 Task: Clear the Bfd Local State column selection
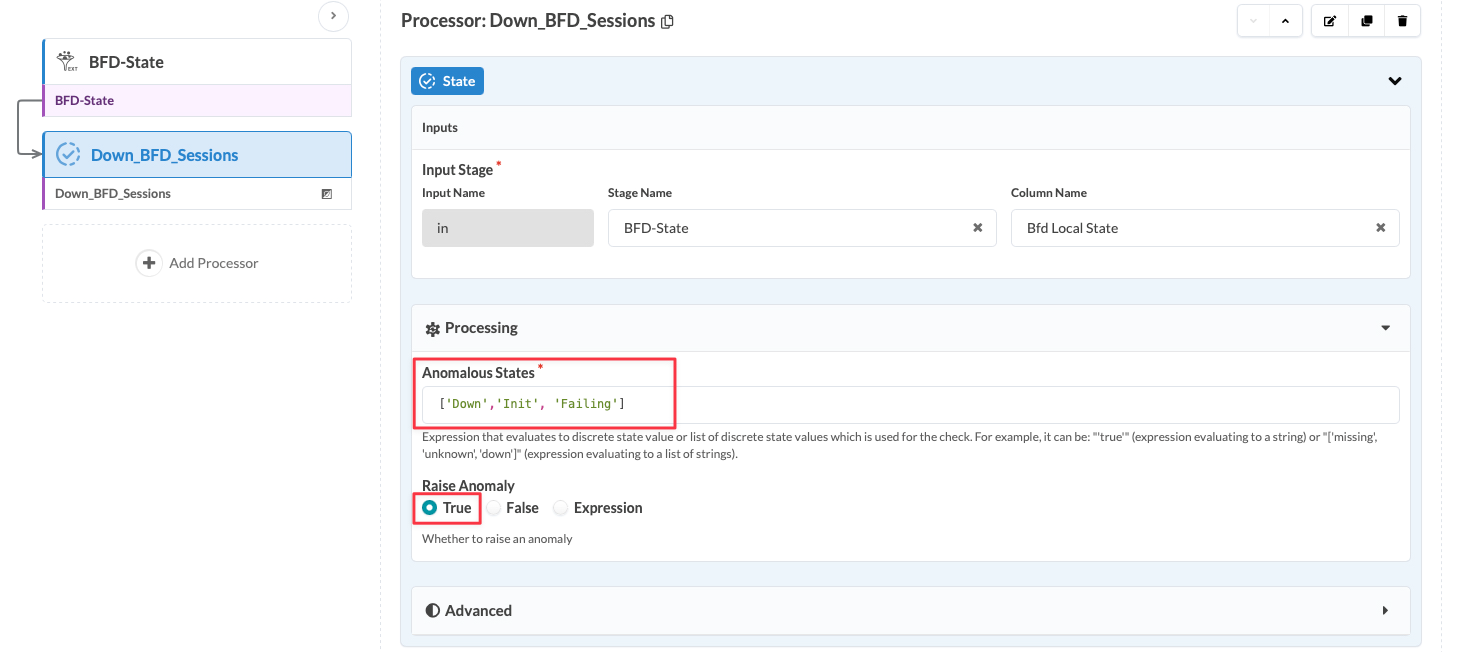(1381, 228)
